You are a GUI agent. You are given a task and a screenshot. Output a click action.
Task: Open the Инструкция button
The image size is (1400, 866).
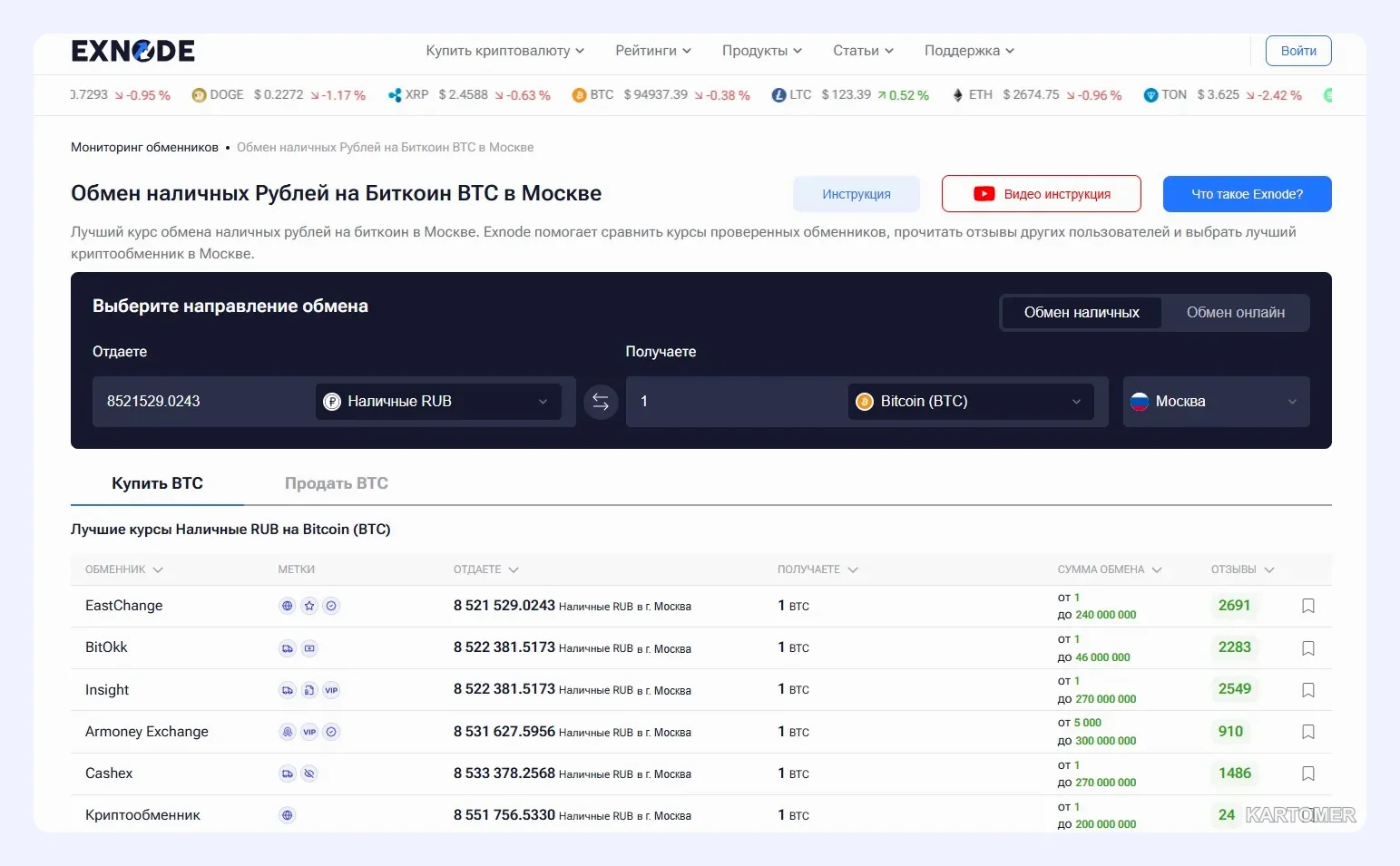pyautogui.click(x=857, y=194)
